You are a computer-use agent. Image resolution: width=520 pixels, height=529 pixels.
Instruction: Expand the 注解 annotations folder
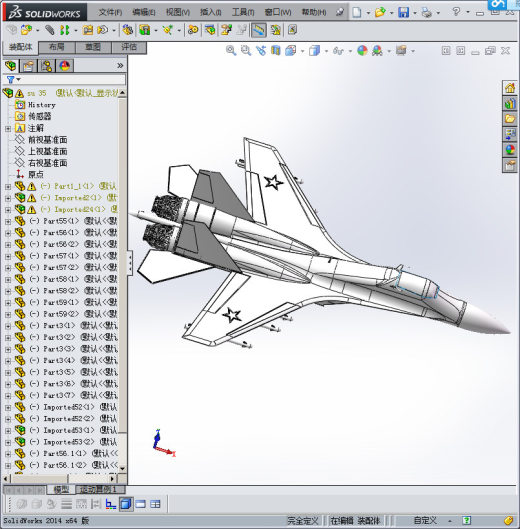point(8,129)
